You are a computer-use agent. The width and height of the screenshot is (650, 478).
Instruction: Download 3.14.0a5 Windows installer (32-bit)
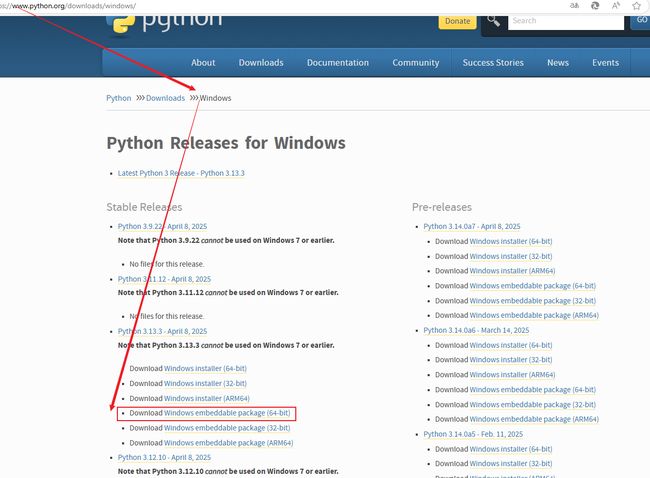pyautogui.click(x=511, y=463)
